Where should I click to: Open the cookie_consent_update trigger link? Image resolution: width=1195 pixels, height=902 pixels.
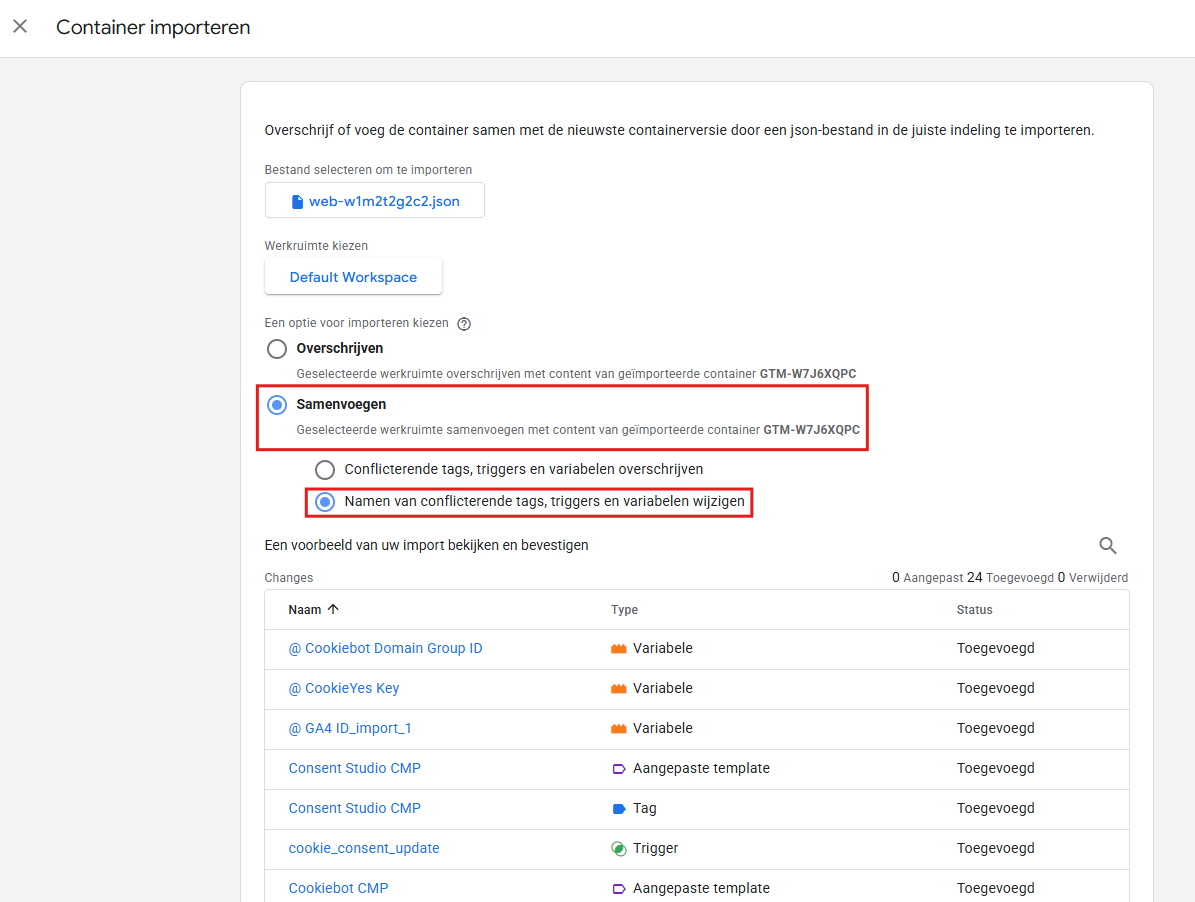click(x=364, y=848)
